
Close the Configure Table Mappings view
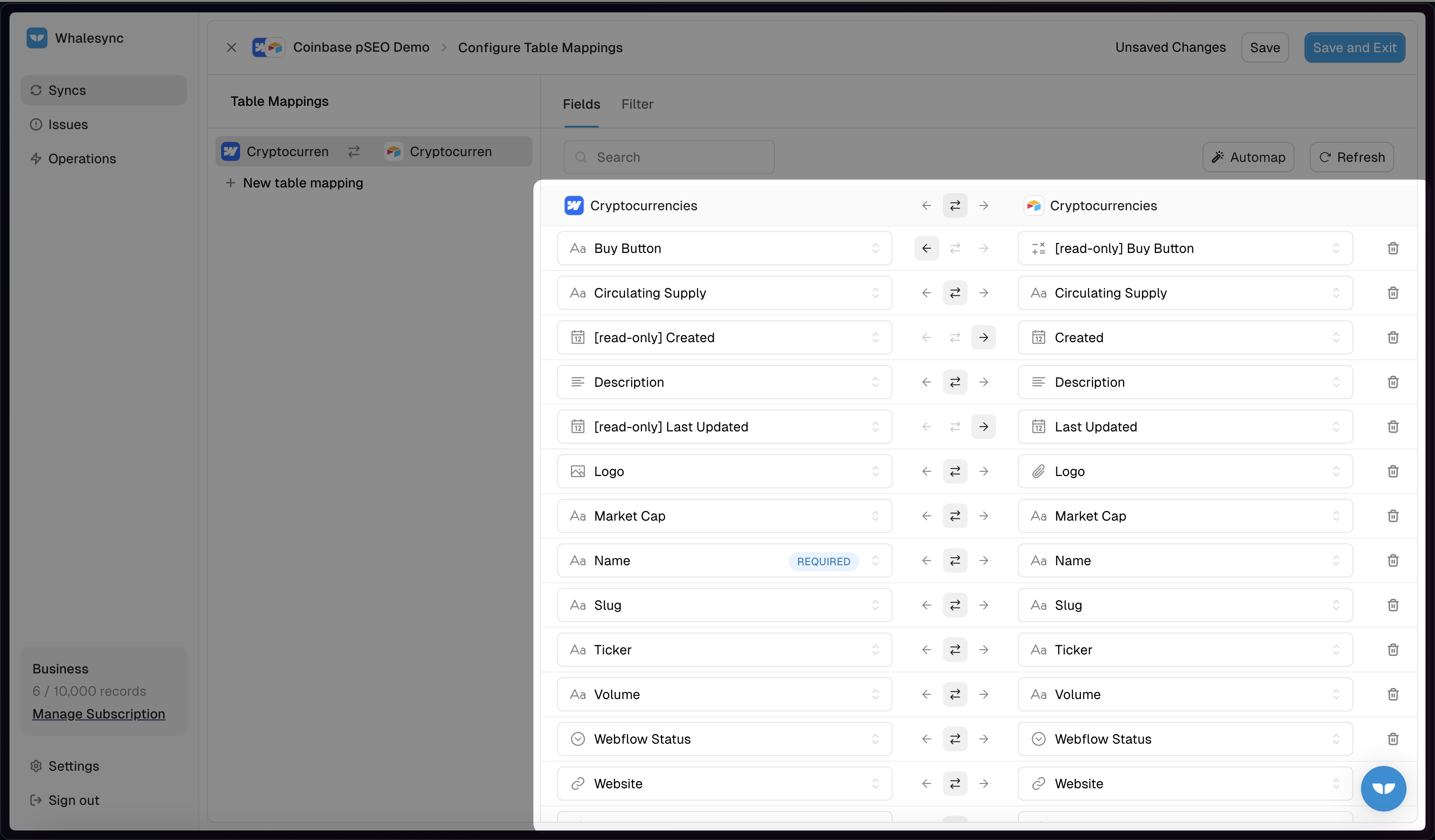(x=231, y=47)
